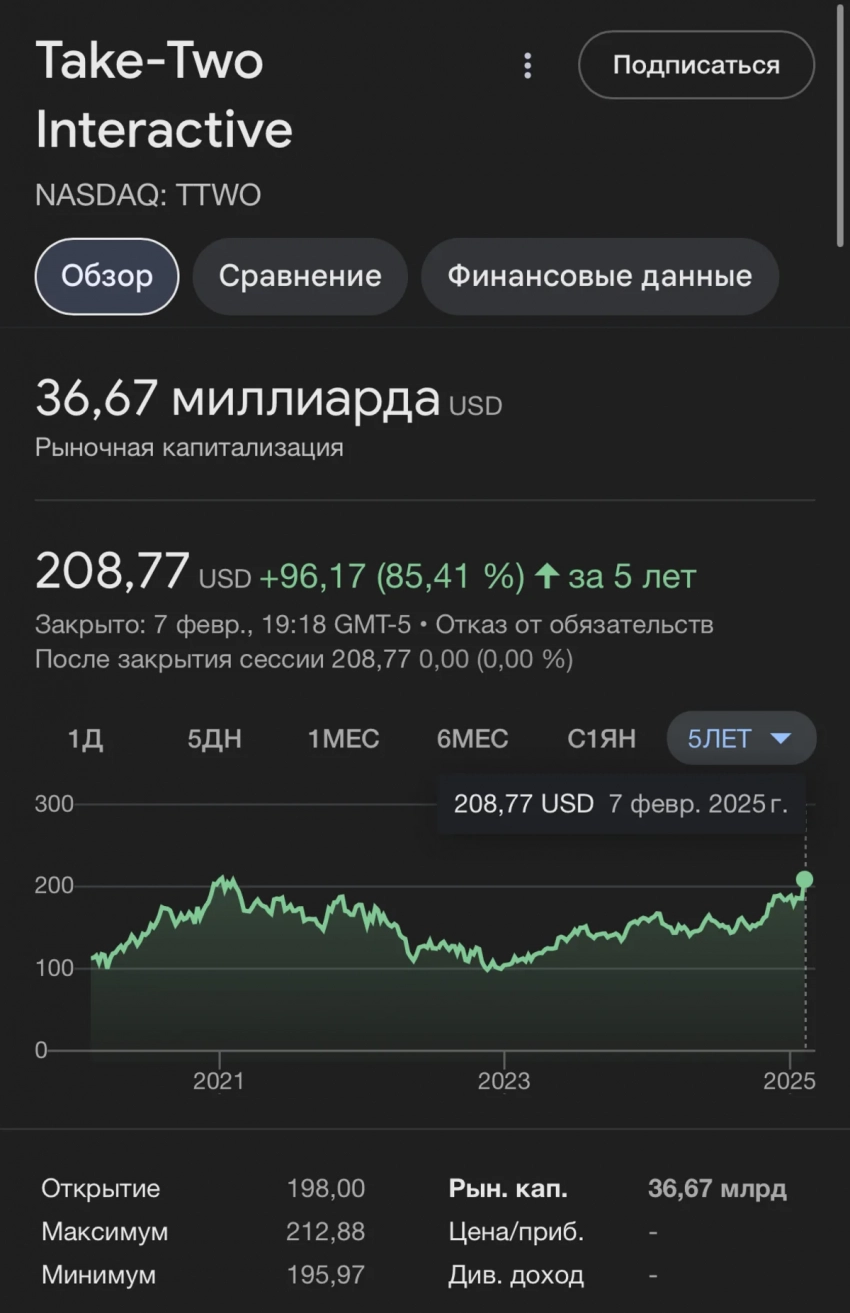
Task: Switch to the Обзор tab
Action: (x=107, y=276)
